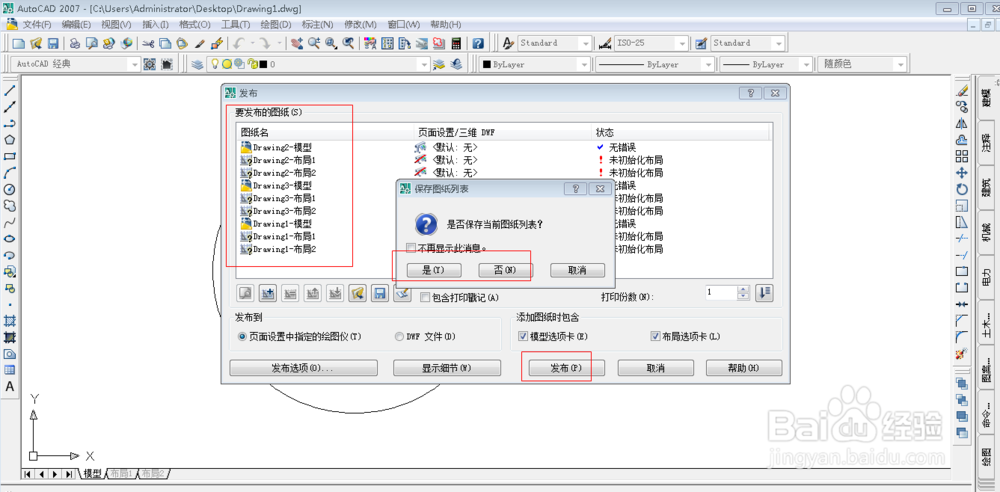Select the Polygon draw tool
Screen dimensions: 1000x492
point(10,140)
